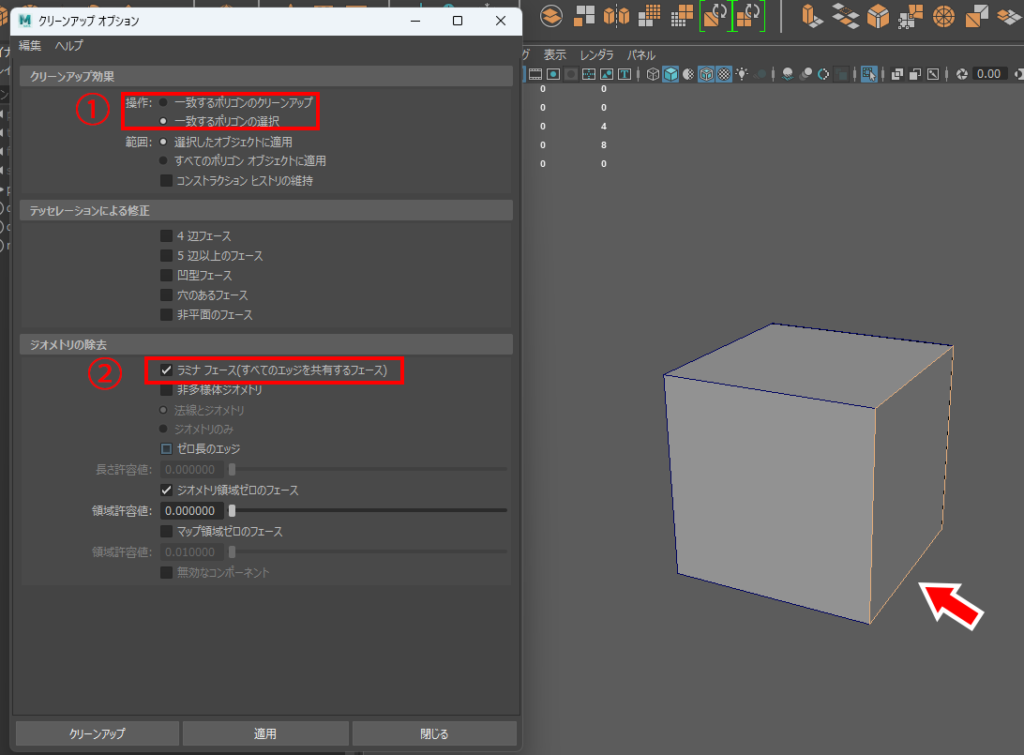
Task: Uncheck the ラミナ フェース checkbox
Action: tap(166, 371)
